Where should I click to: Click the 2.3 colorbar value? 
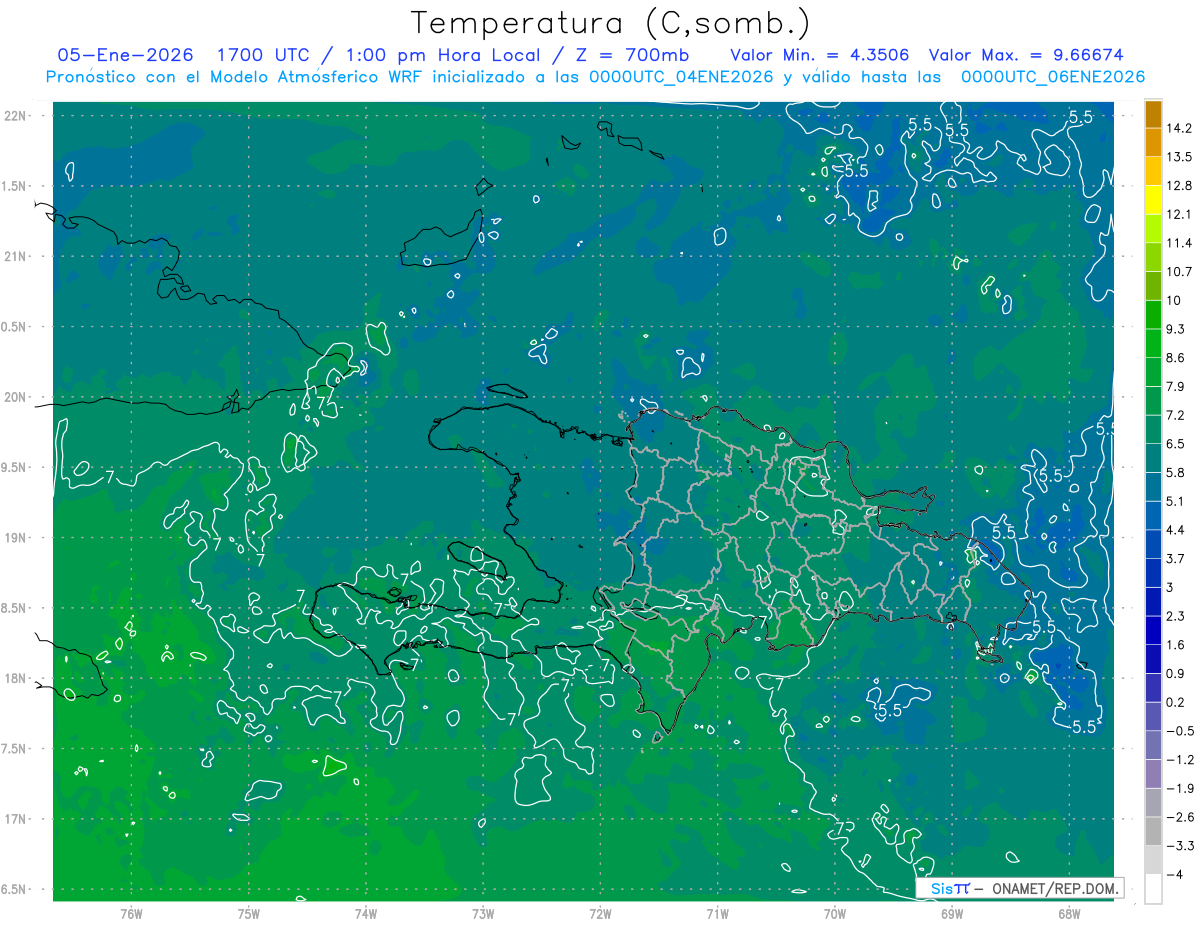1175,616
